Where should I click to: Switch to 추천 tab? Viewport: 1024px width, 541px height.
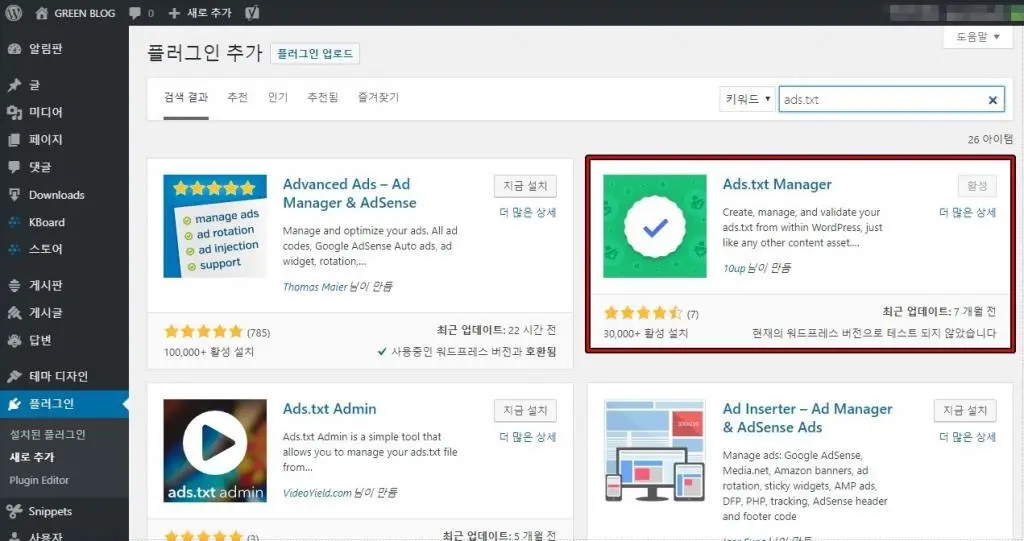[237, 97]
